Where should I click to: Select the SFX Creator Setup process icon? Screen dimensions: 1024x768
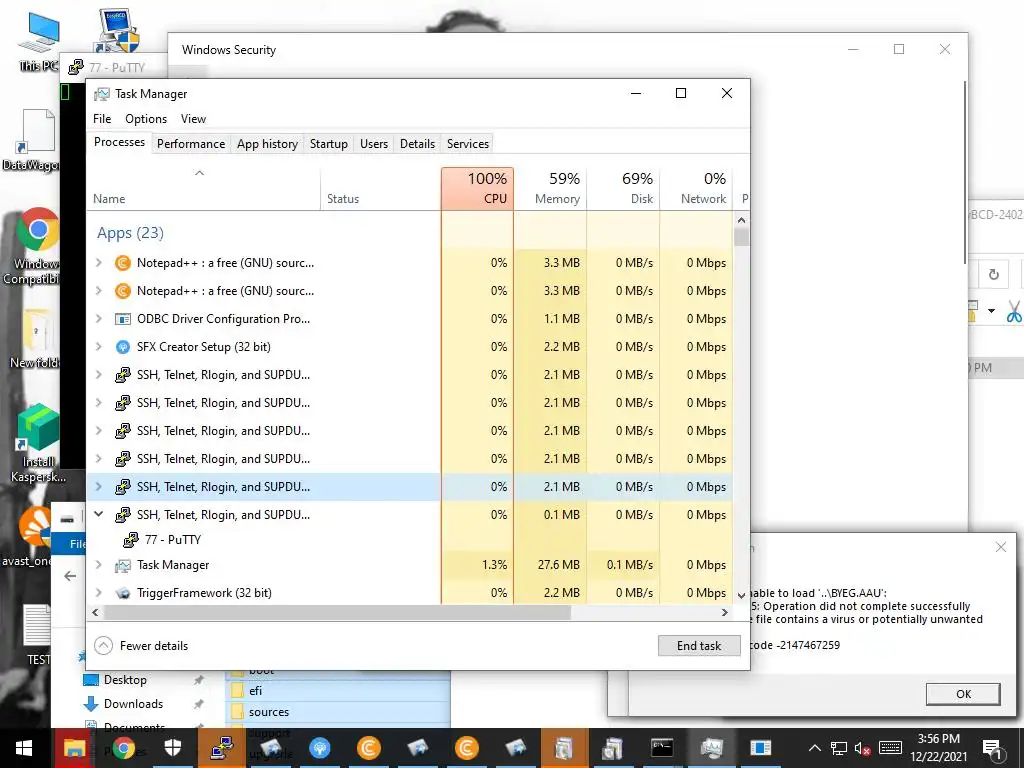122,347
